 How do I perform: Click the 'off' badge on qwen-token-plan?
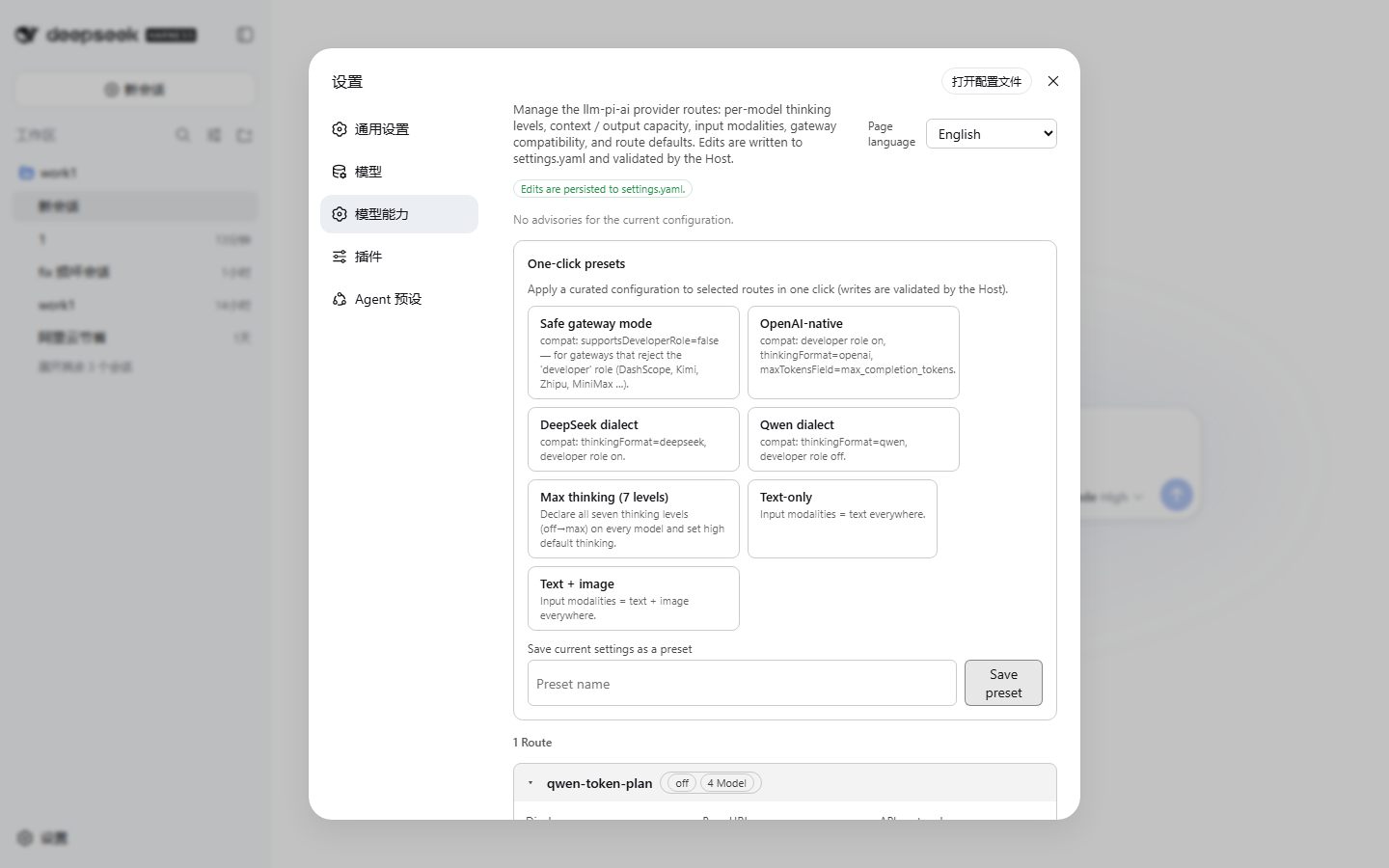point(682,783)
